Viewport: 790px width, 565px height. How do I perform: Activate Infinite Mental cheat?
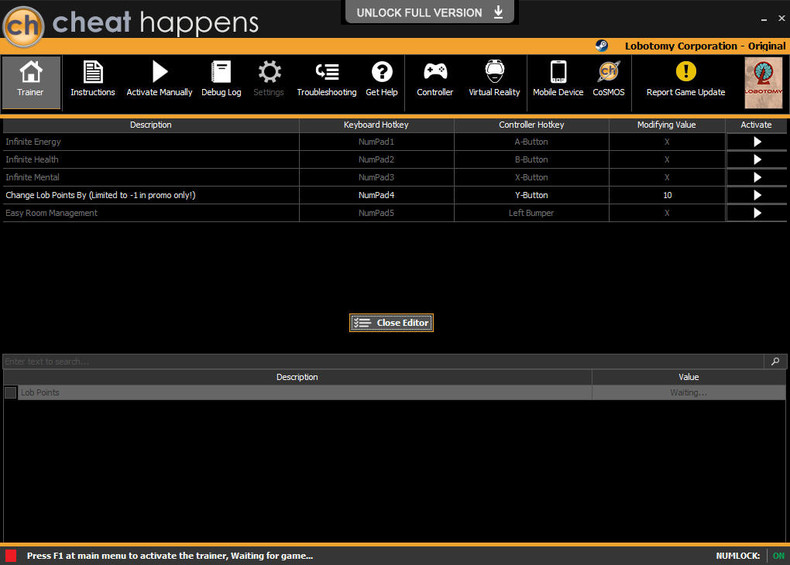tap(757, 177)
